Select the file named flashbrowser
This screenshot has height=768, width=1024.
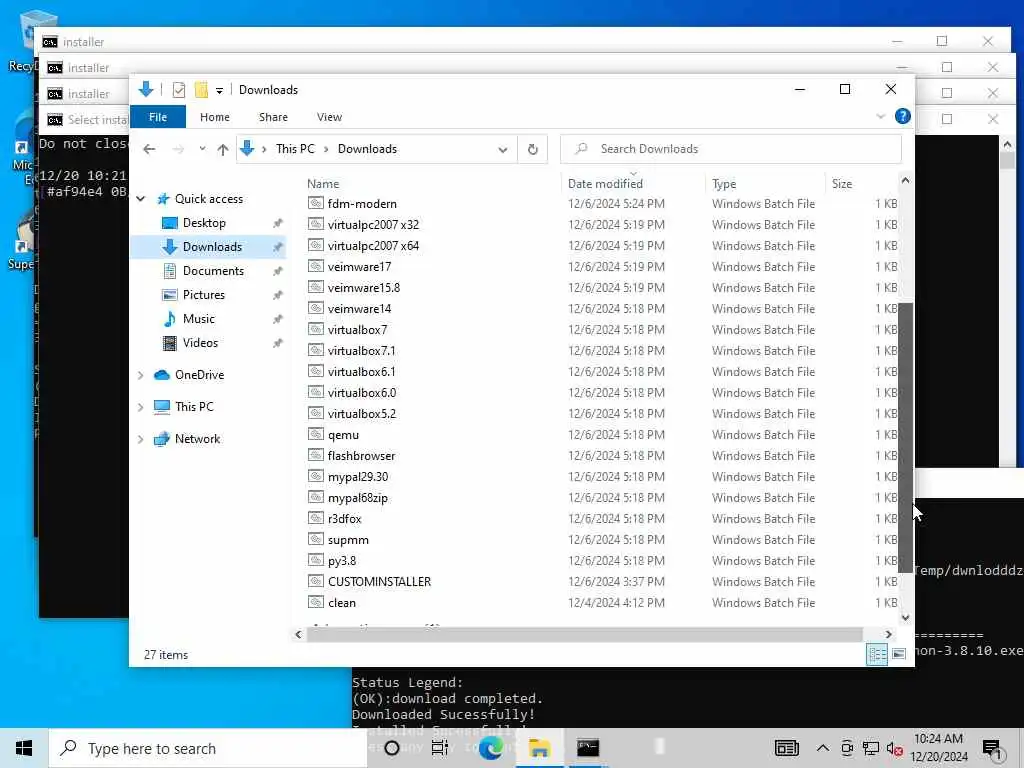coord(361,456)
